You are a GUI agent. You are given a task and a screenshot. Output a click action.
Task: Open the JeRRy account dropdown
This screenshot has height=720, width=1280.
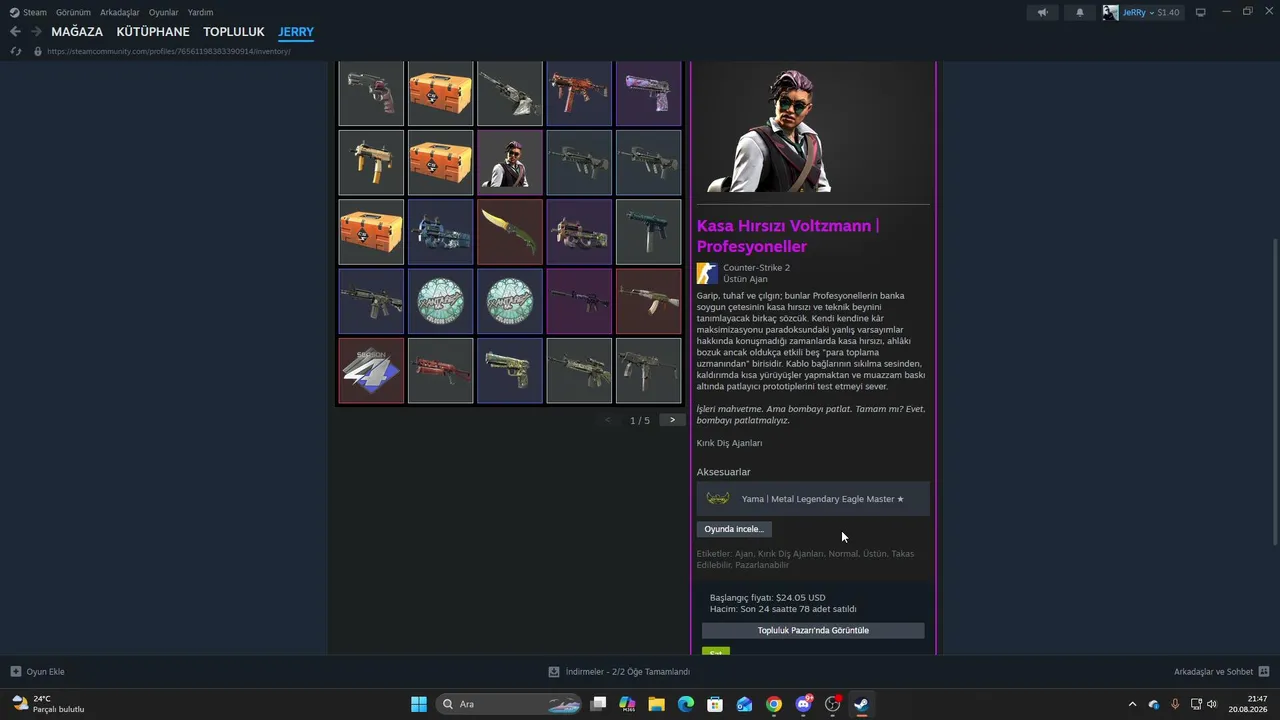[1139, 12]
